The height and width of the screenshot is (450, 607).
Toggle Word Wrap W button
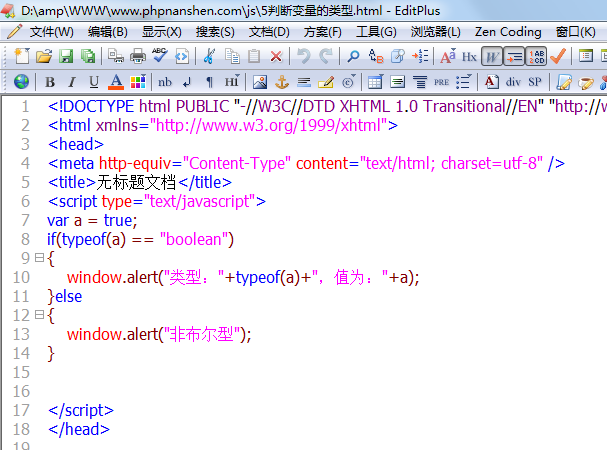click(x=492, y=57)
